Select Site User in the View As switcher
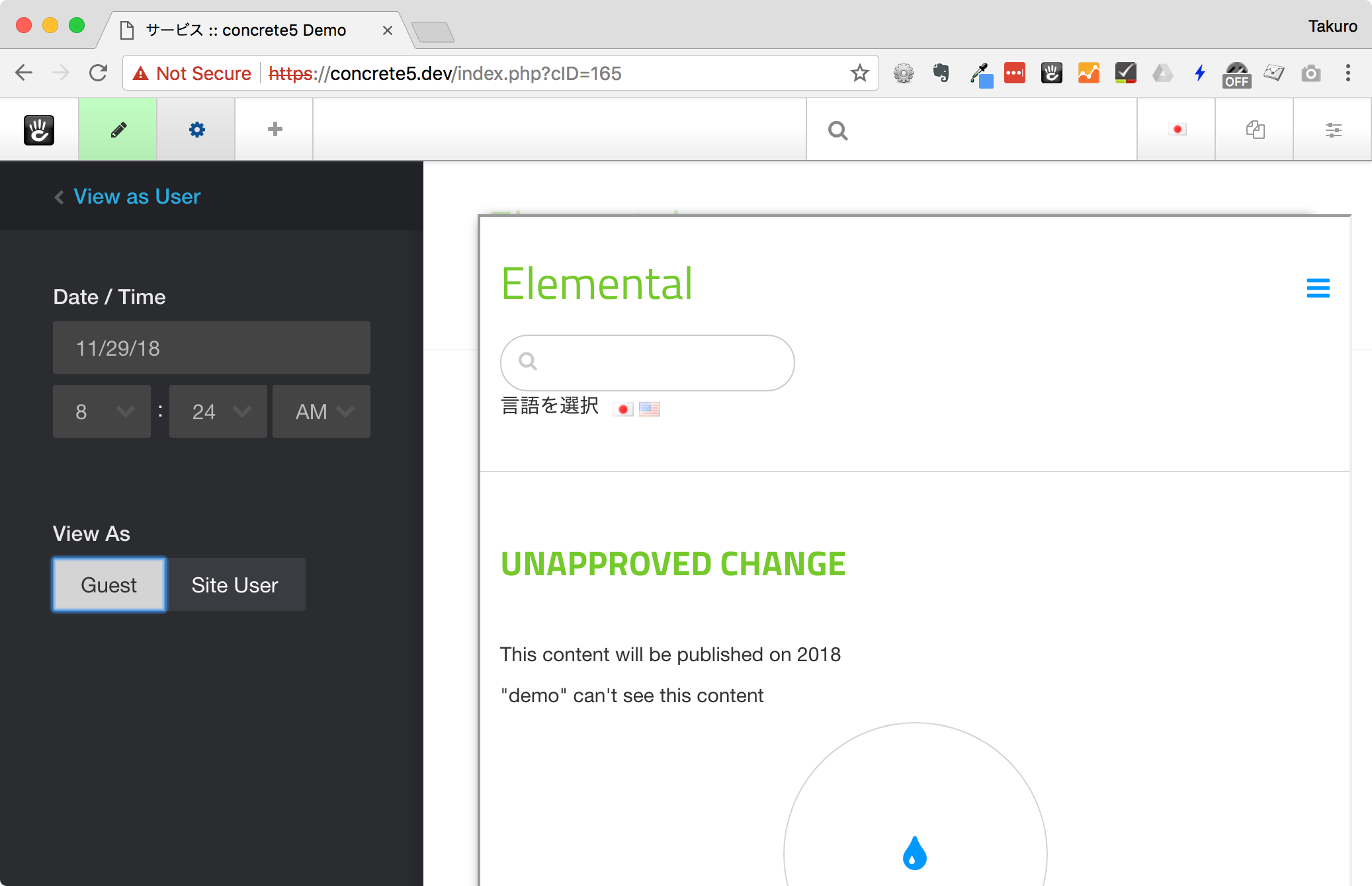 click(x=235, y=584)
